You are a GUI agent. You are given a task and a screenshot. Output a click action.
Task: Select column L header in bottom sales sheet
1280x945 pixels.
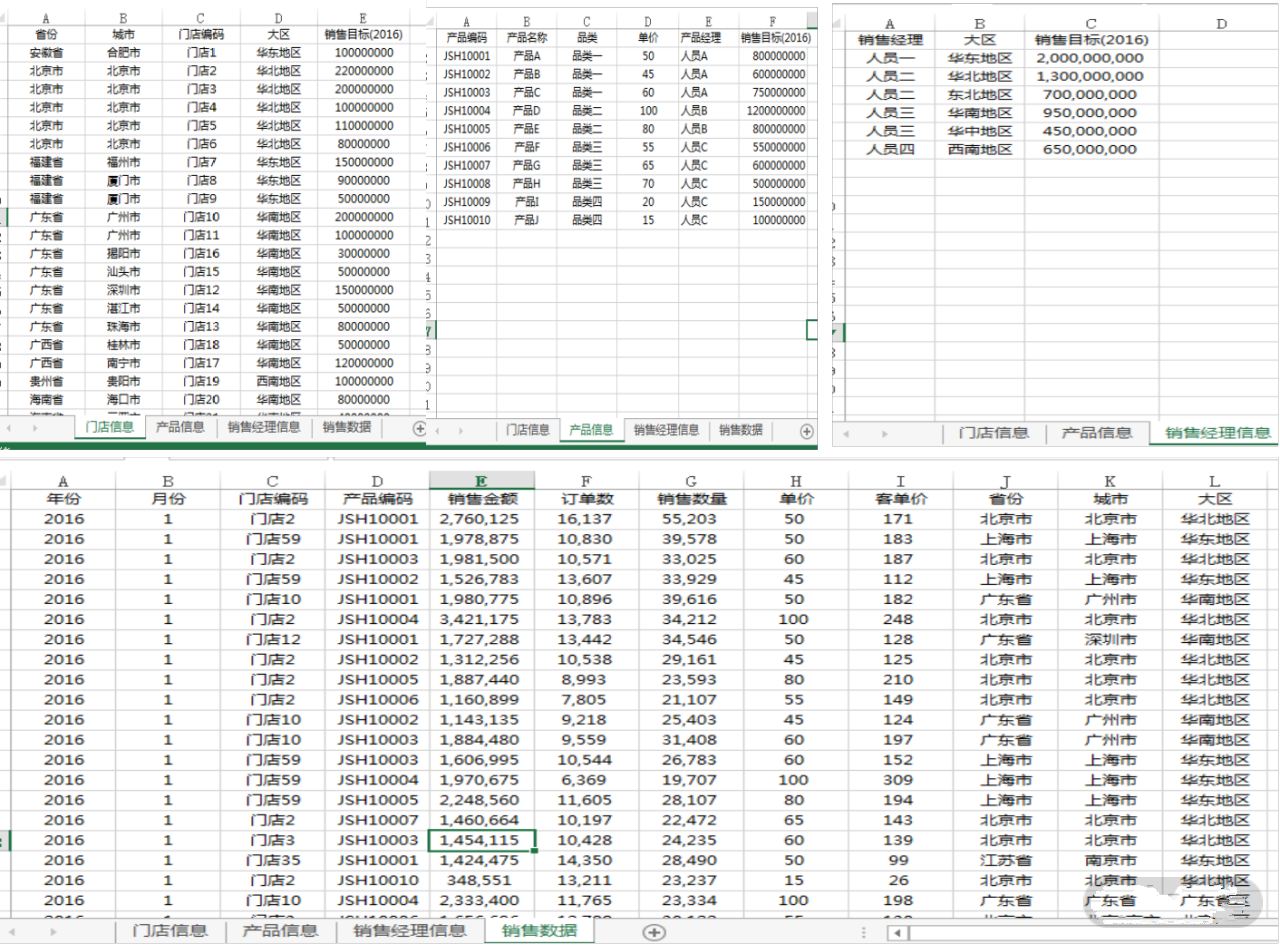1215,481
